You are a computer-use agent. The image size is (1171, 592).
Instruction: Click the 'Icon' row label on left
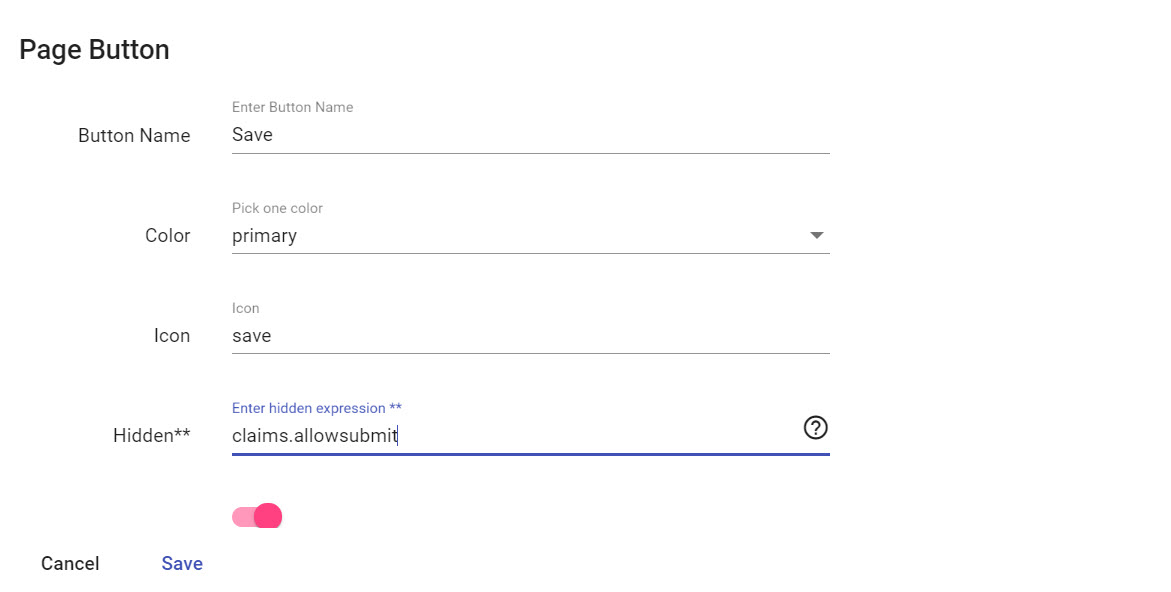tap(172, 336)
